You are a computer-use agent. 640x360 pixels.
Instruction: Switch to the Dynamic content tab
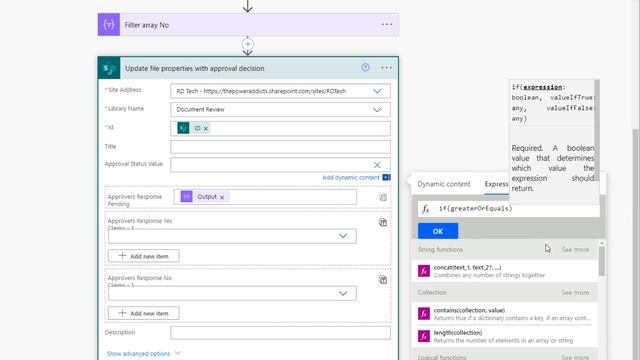tap(444, 184)
